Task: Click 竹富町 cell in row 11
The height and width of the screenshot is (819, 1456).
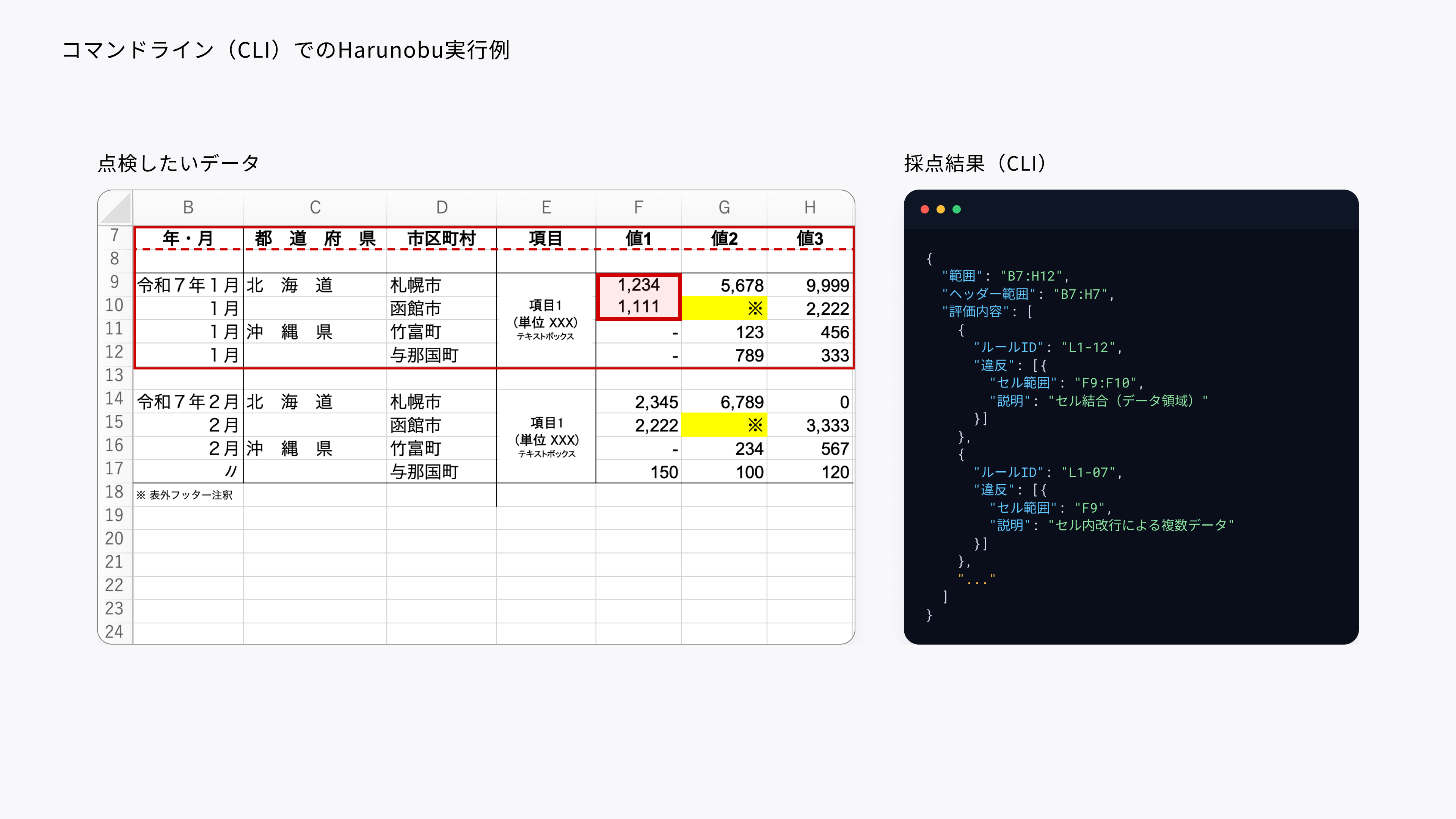Action: pos(441,332)
